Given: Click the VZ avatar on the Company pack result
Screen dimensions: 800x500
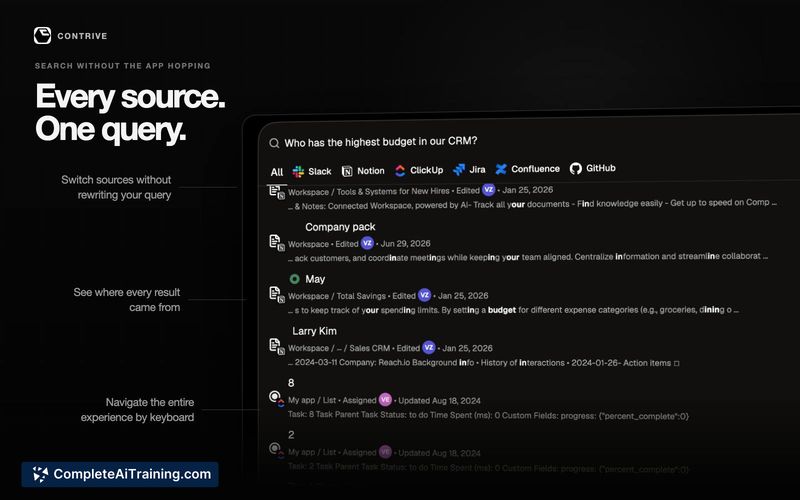Looking at the screenshot, I should pyautogui.click(x=367, y=243).
